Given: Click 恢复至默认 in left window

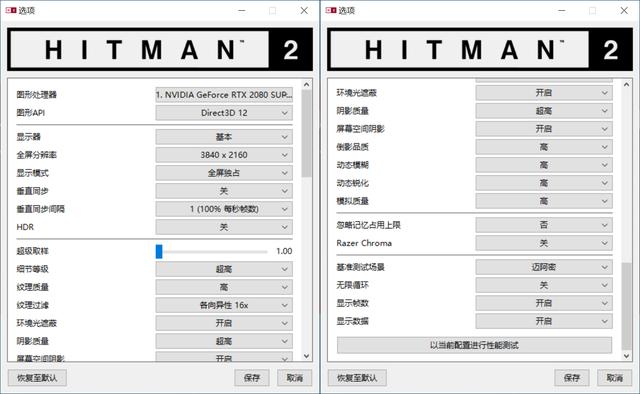Looking at the screenshot, I should [x=37, y=378].
